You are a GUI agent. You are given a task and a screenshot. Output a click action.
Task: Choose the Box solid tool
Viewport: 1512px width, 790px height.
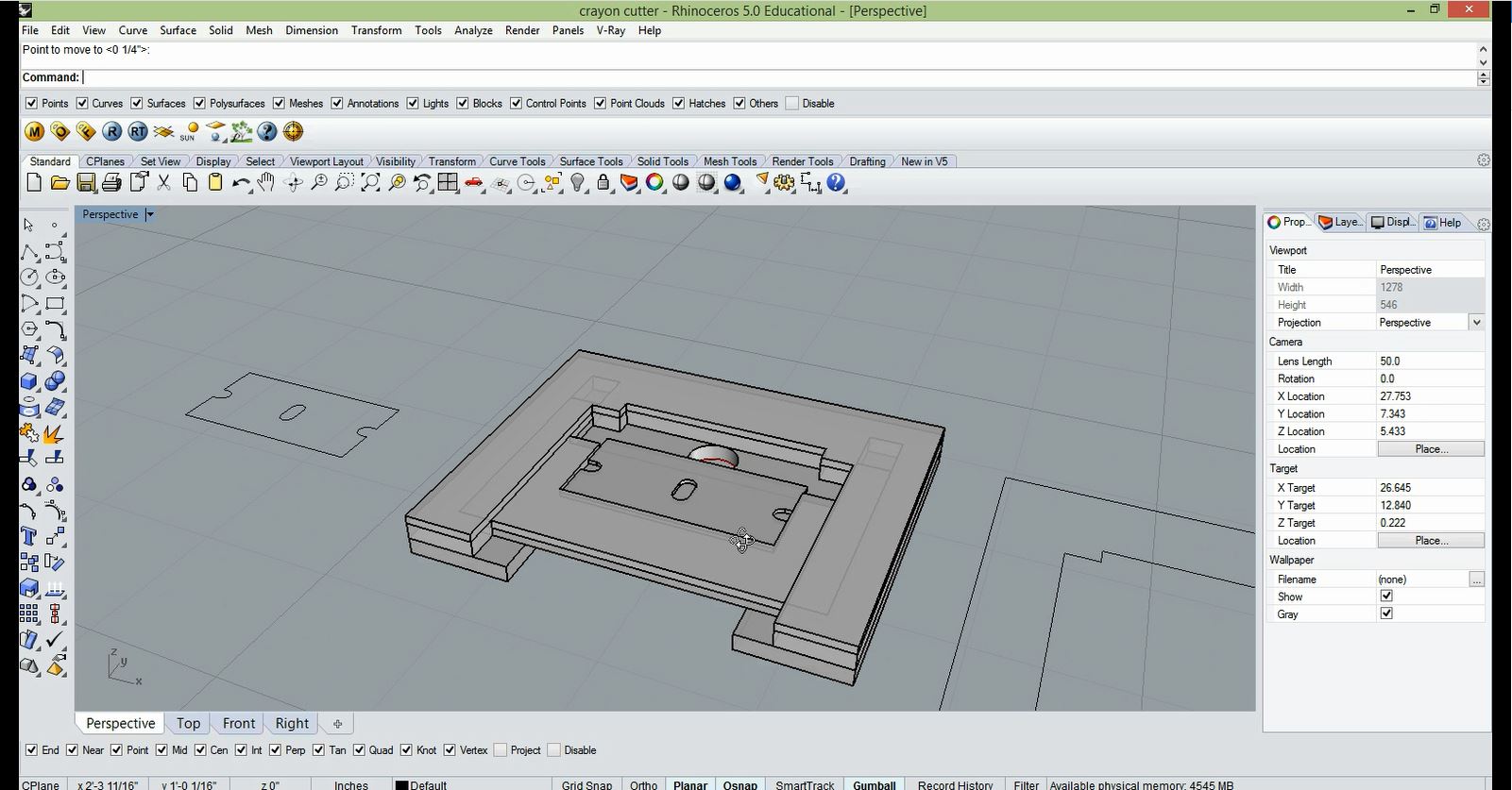click(x=29, y=381)
